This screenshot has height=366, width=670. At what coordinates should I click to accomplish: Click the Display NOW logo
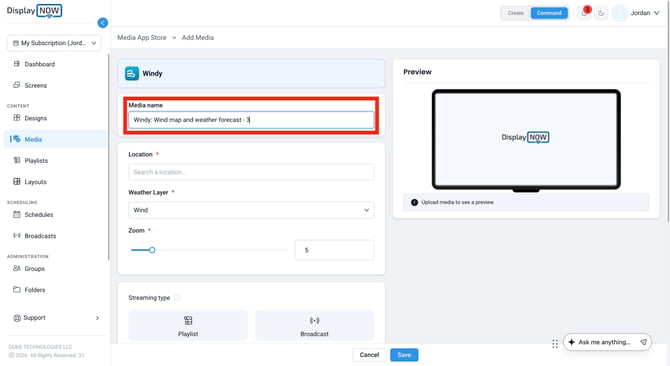coord(34,11)
